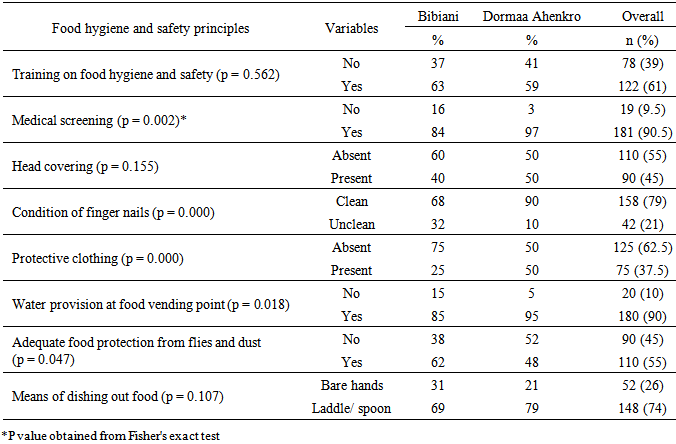The image size is (676, 444).
Task: Select the food protection from flies and dust label
Action: (x=136, y=349)
